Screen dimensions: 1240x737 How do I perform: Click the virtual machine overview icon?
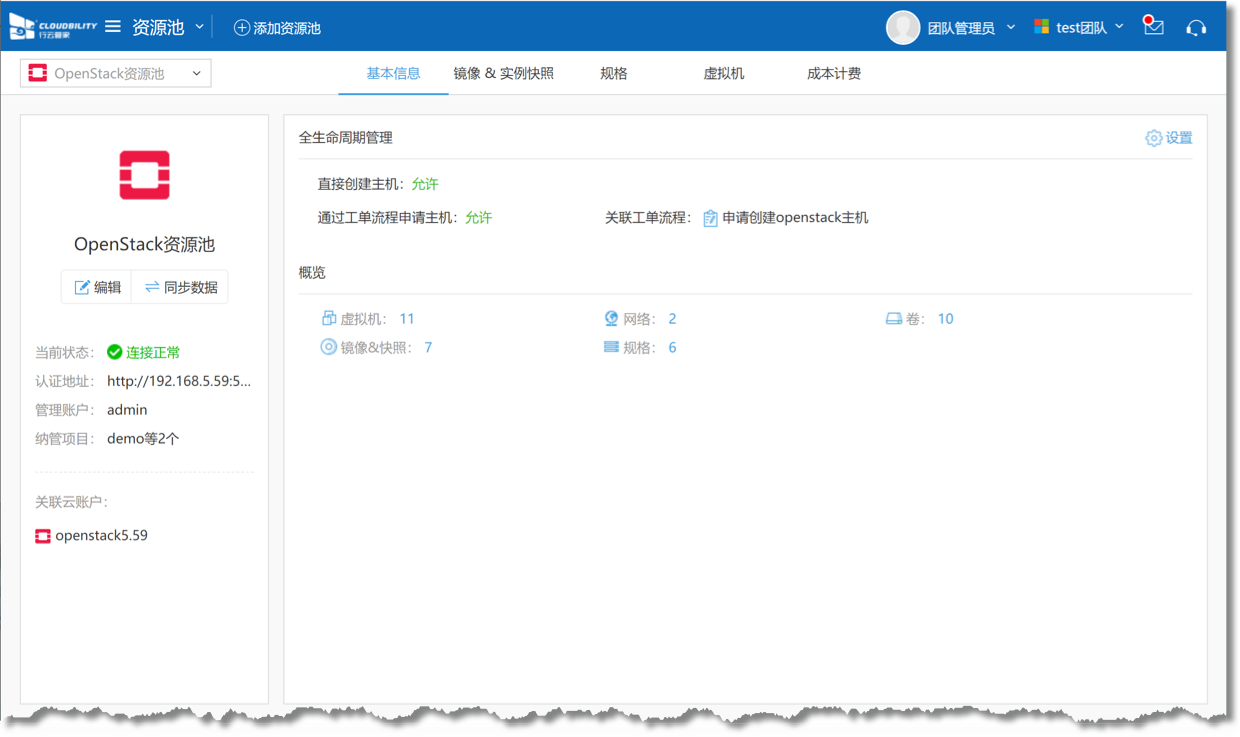click(x=328, y=319)
